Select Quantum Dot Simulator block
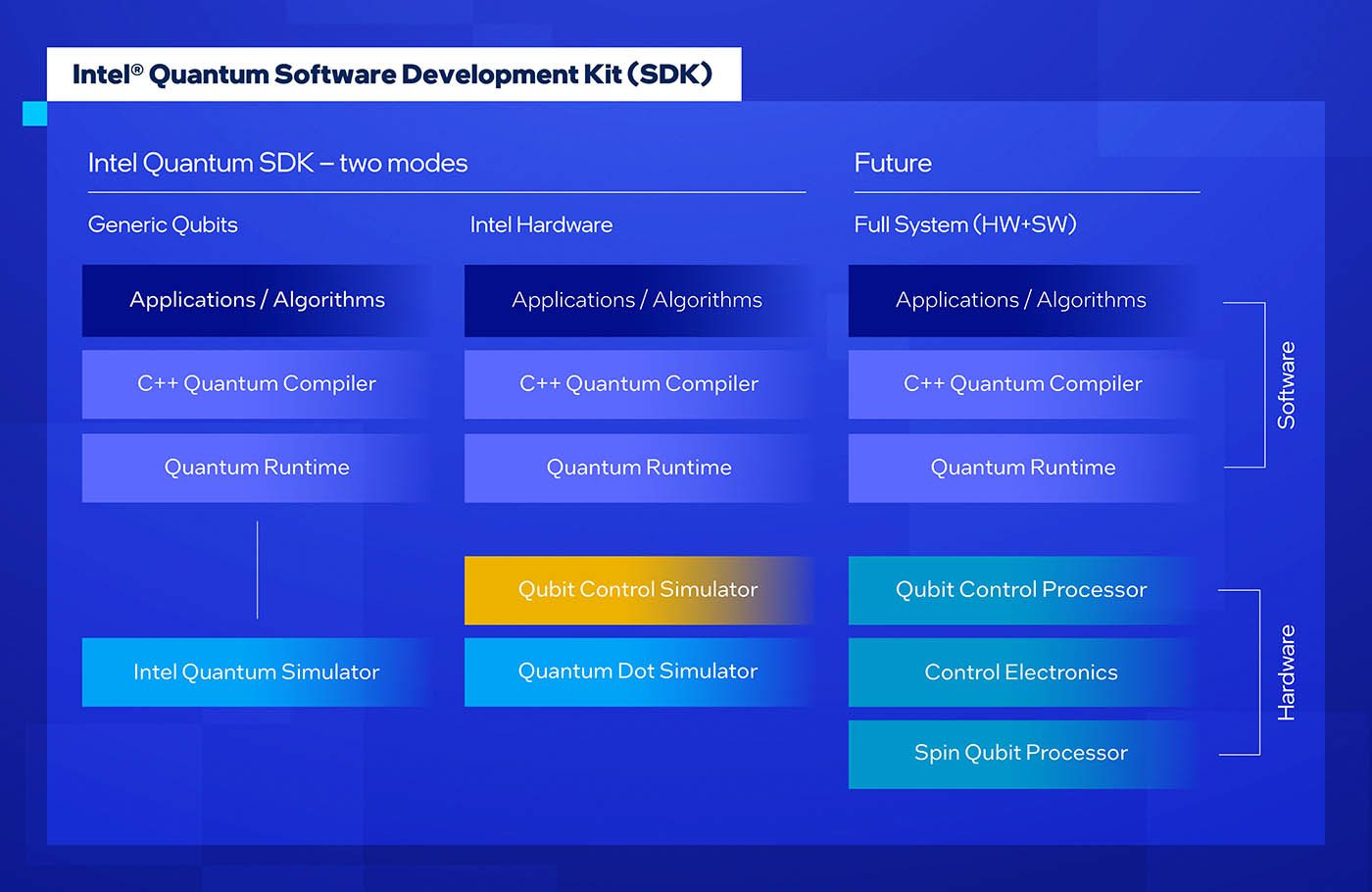Viewport: 1372px width, 892px height. click(638, 671)
